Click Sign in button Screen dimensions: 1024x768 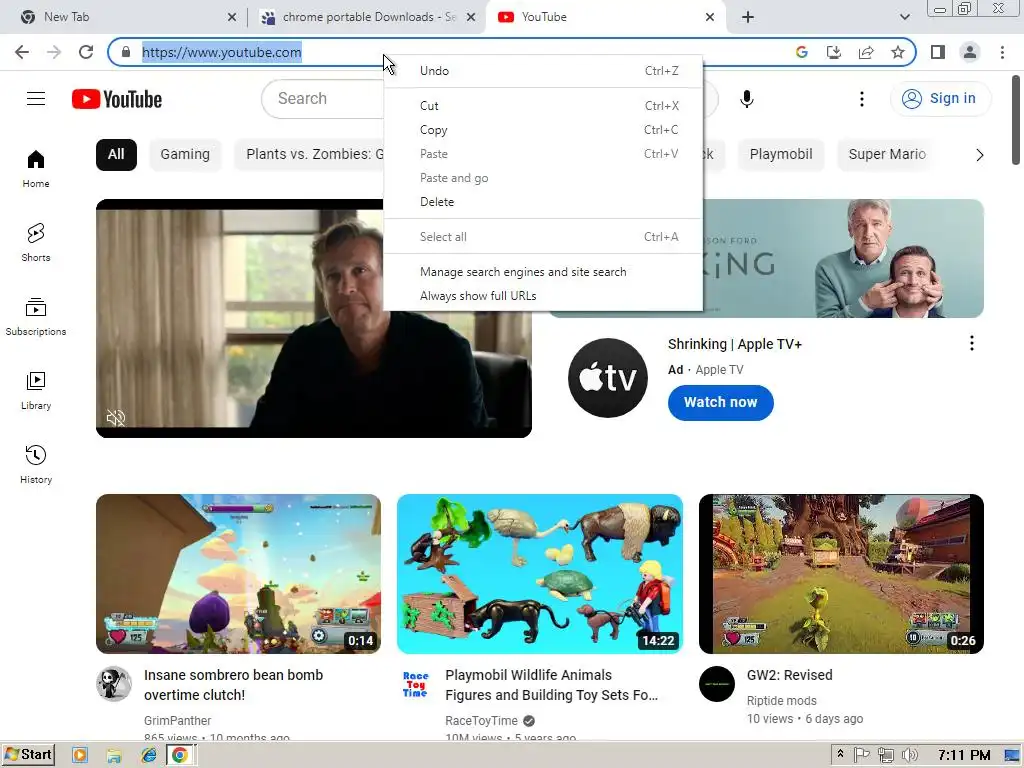[x=940, y=99]
